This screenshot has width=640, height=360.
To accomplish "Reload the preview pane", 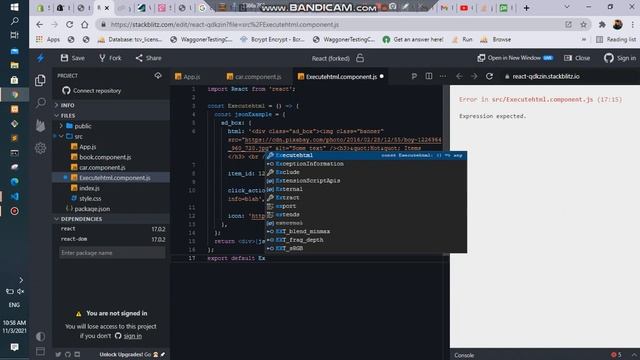I will pos(489,76).
